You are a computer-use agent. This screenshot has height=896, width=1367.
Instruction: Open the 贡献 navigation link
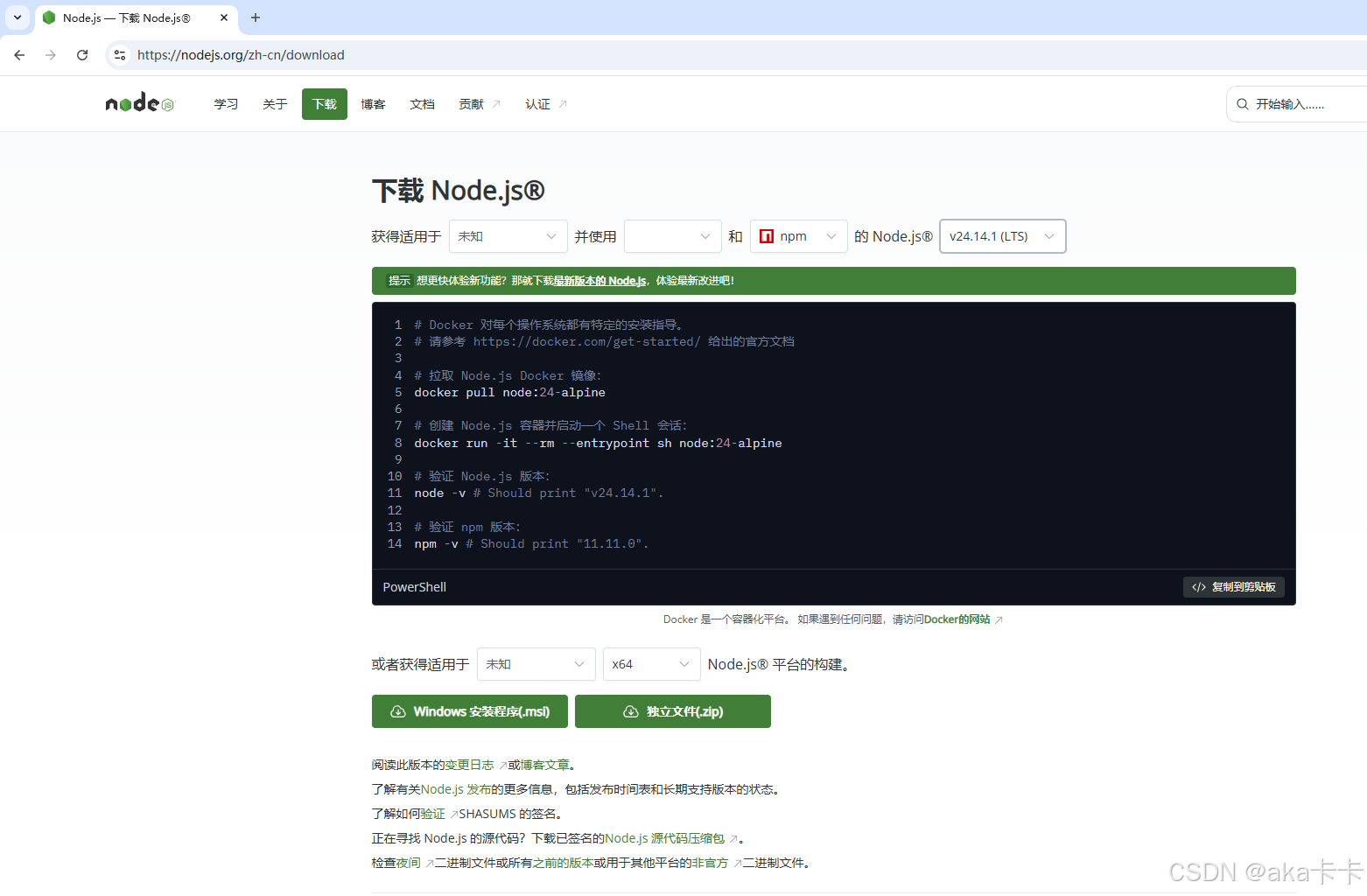pos(480,104)
